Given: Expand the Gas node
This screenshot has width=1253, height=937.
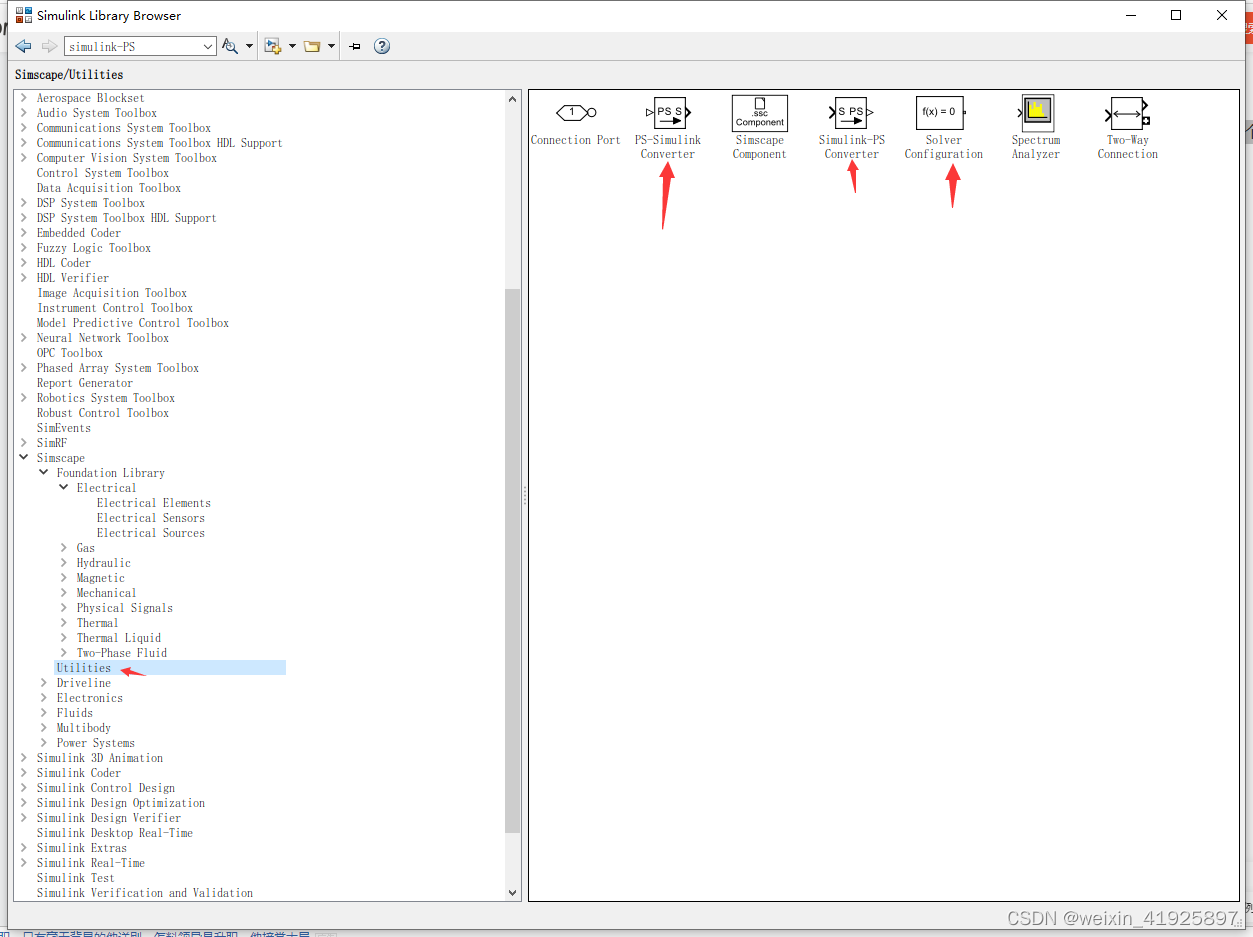Looking at the screenshot, I should tap(64, 548).
